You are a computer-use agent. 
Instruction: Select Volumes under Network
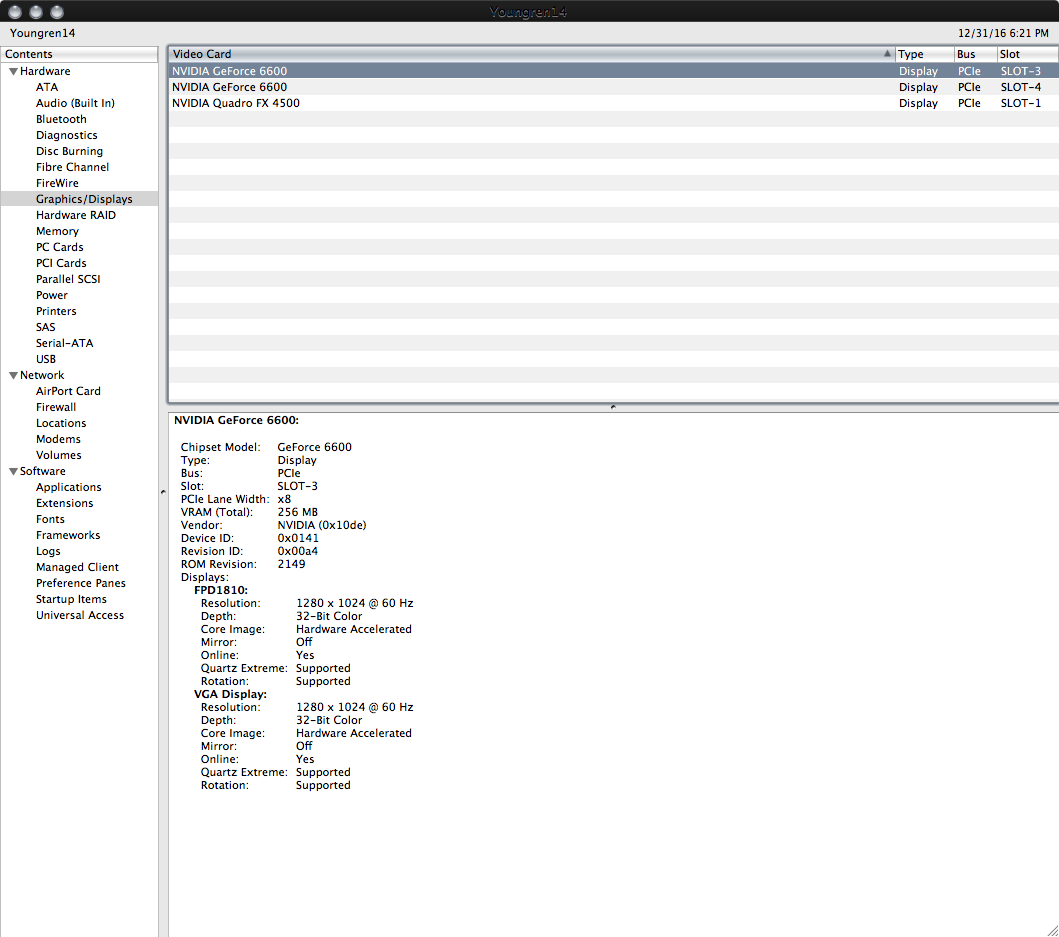click(58, 455)
